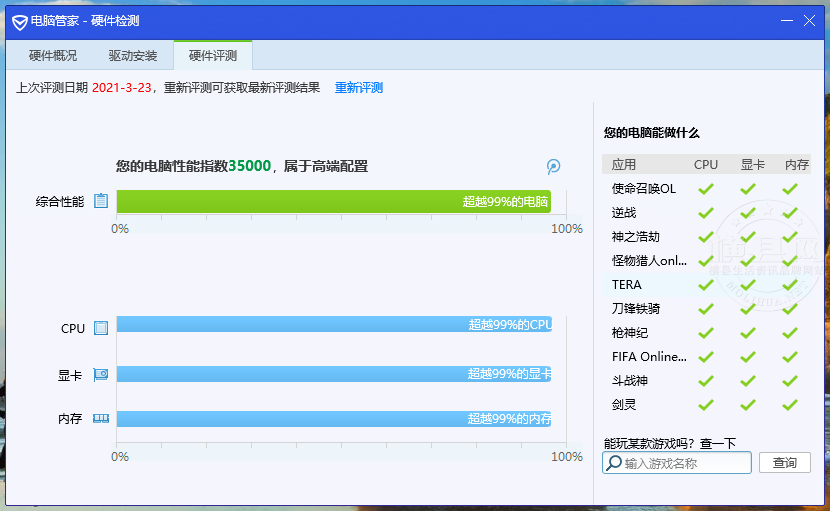This screenshot has height=511, width=830.
Task: Click the CPU chip icon
Action: pyautogui.click(x=101, y=328)
